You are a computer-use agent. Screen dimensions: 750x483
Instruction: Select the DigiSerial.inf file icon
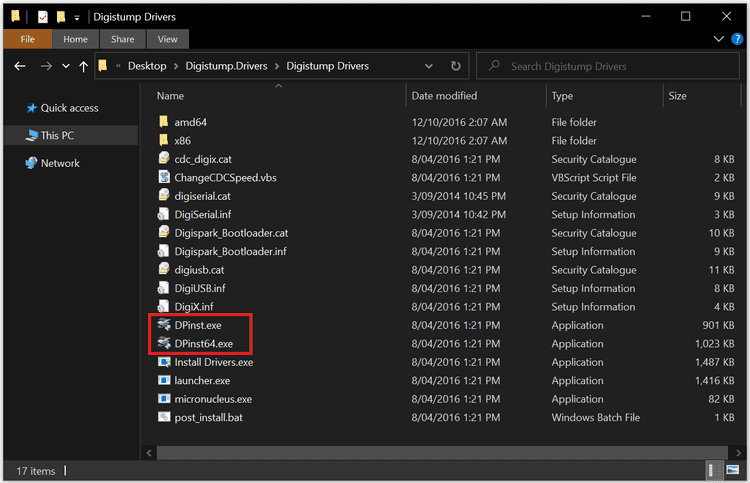pos(164,214)
